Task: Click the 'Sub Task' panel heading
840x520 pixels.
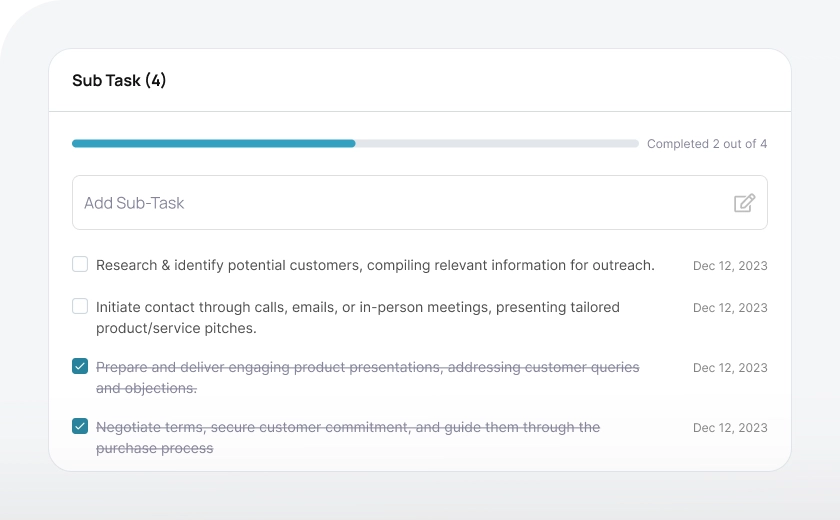Action: click(106, 81)
